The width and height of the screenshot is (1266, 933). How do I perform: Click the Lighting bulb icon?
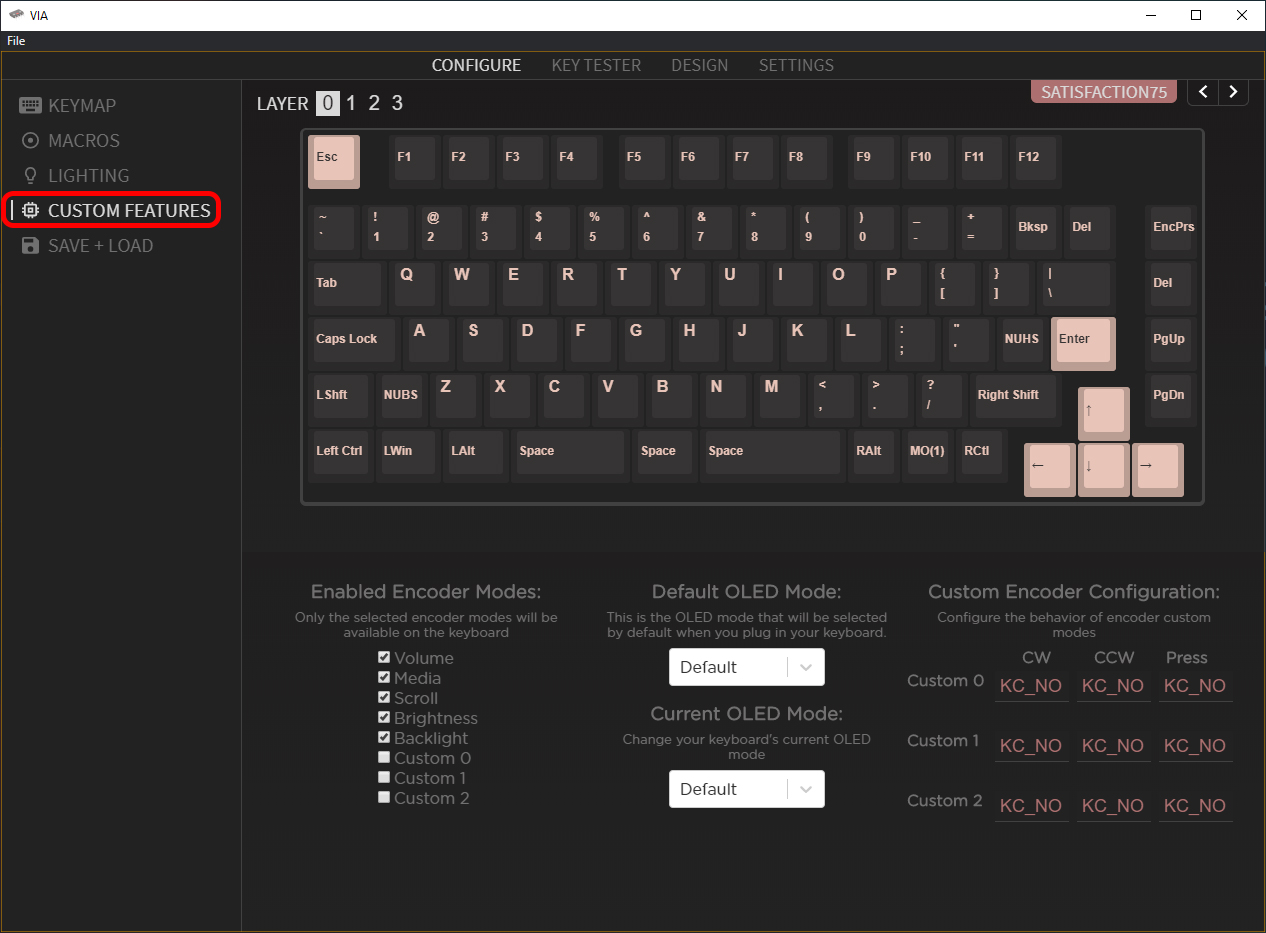click(30, 176)
